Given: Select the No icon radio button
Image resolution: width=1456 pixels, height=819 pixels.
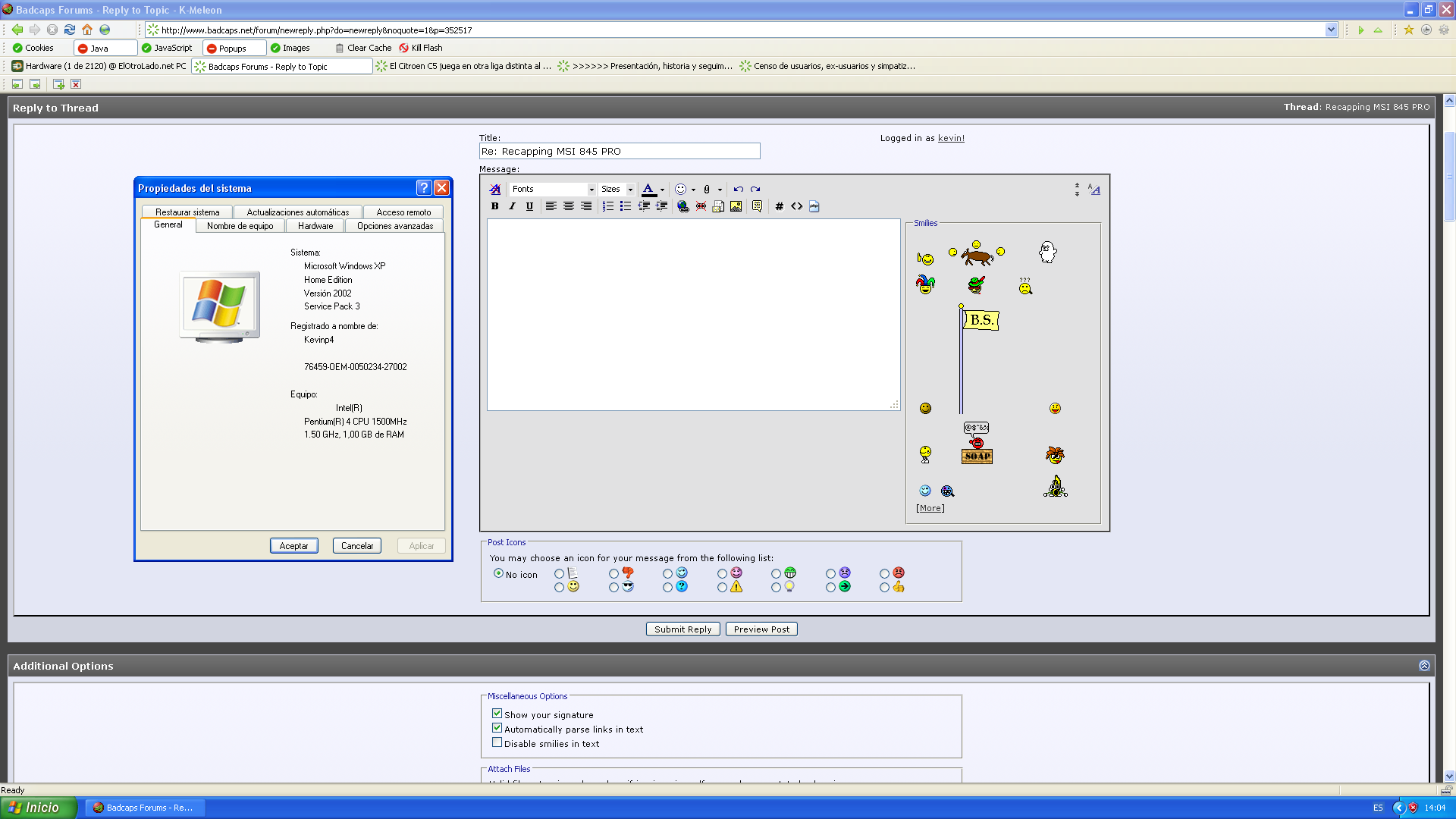Looking at the screenshot, I should click(498, 573).
